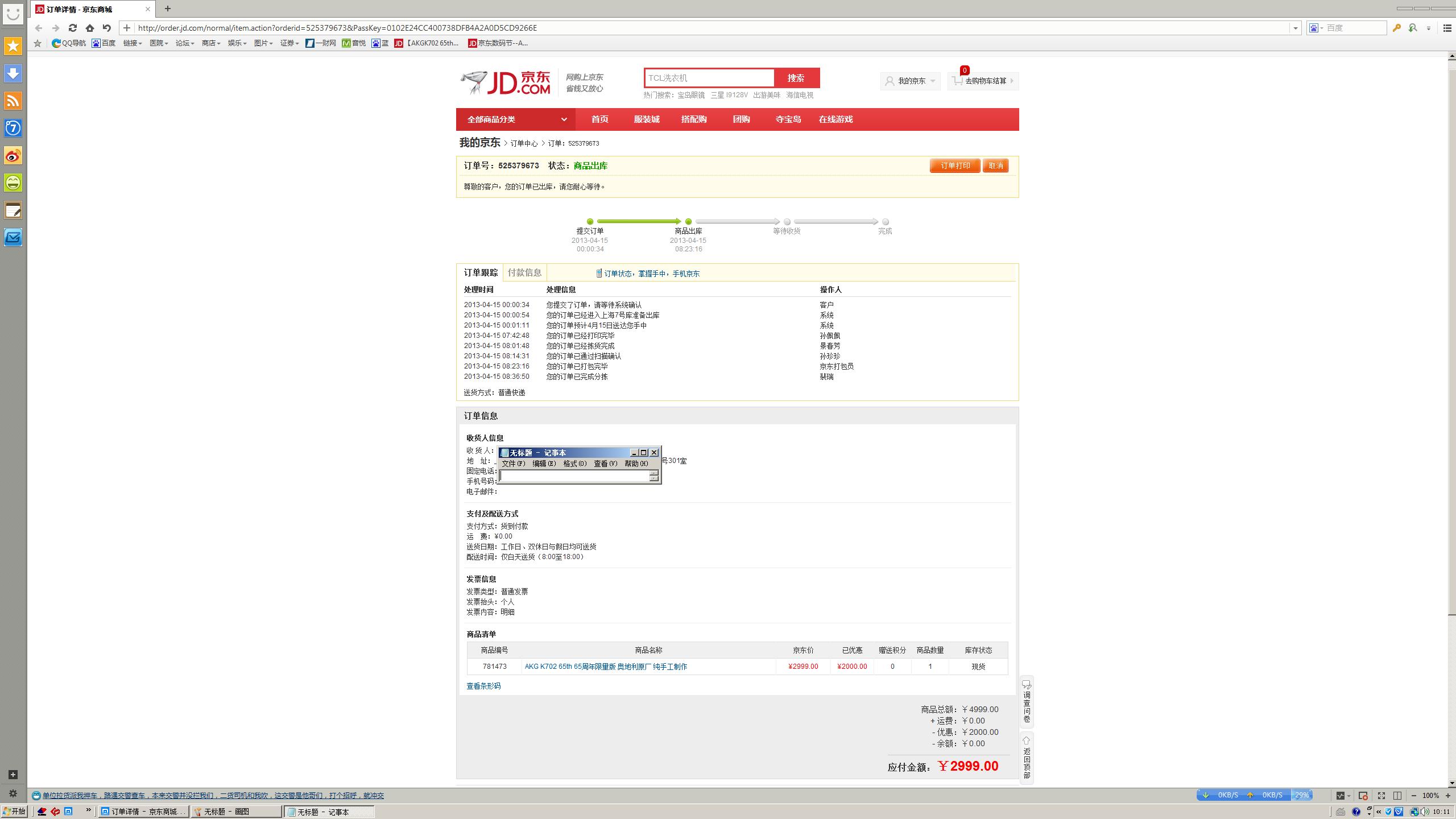Screen dimensions: 1456x819
Task: Add a sidebar app with plus icon
Action: tap(13, 775)
